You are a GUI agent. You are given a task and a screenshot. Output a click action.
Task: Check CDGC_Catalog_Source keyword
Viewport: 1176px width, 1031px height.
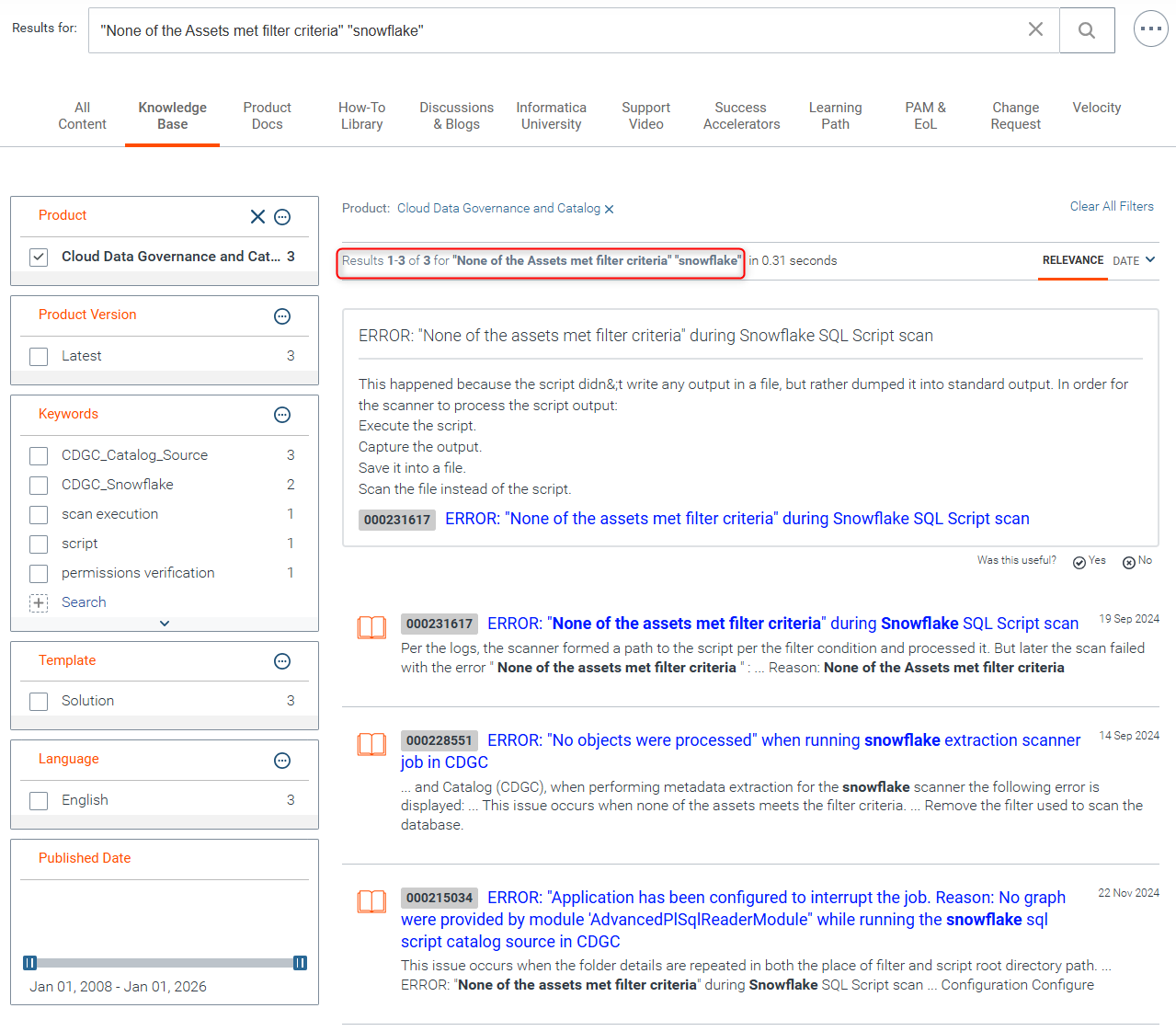tap(39, 456)
